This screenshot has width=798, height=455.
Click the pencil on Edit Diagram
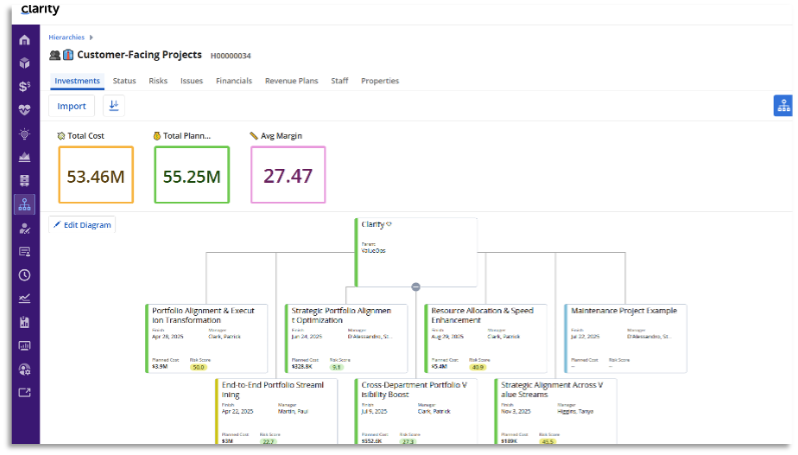[57, 224]
